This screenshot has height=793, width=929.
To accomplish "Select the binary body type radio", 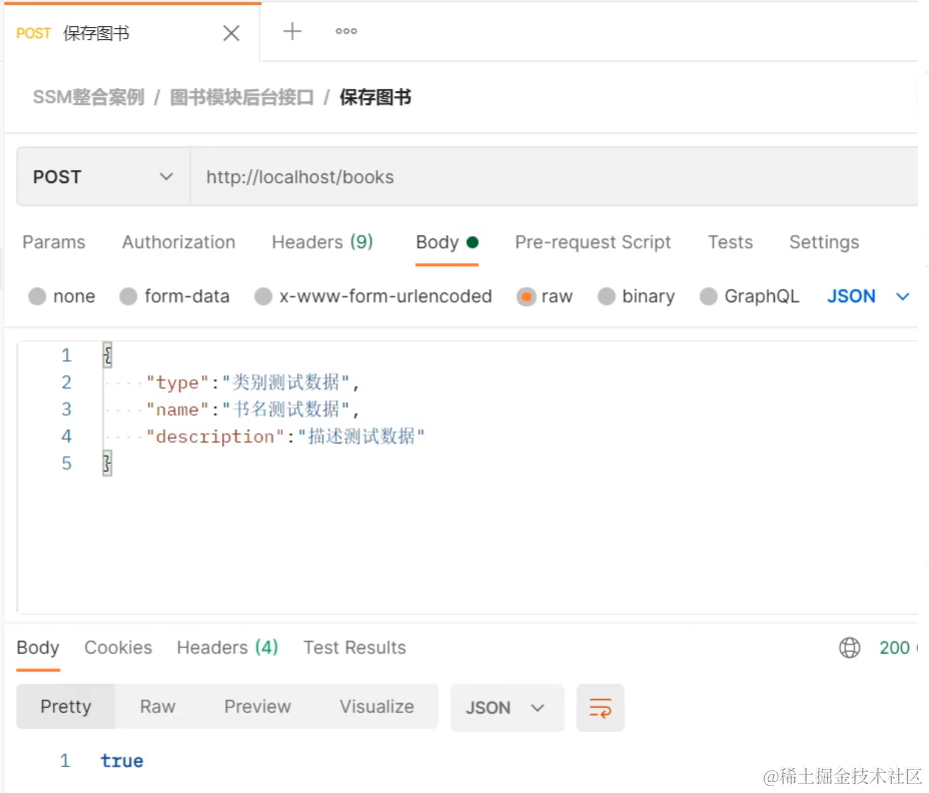I will pos(606,296).
